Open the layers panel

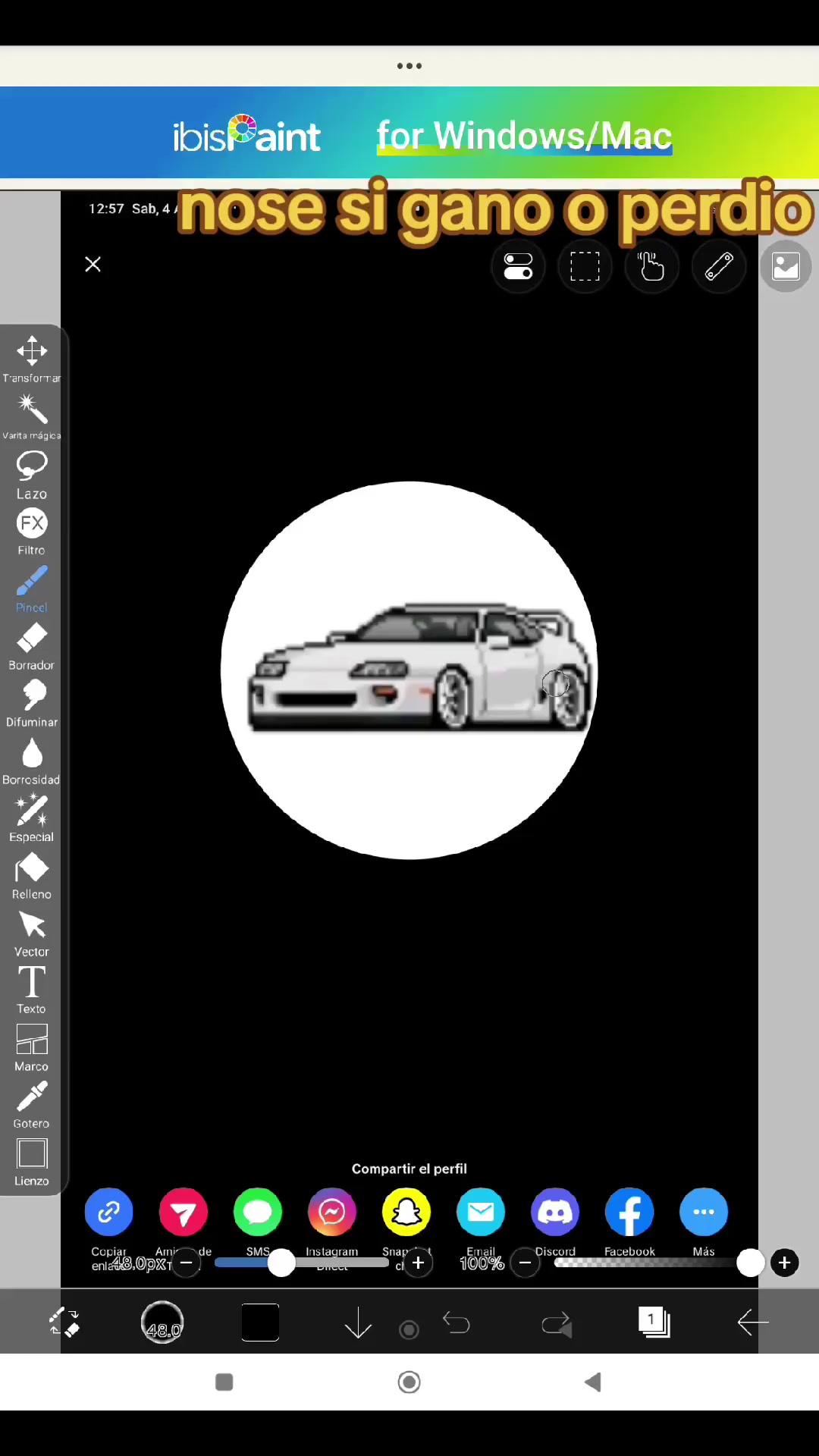point(654,1323)
